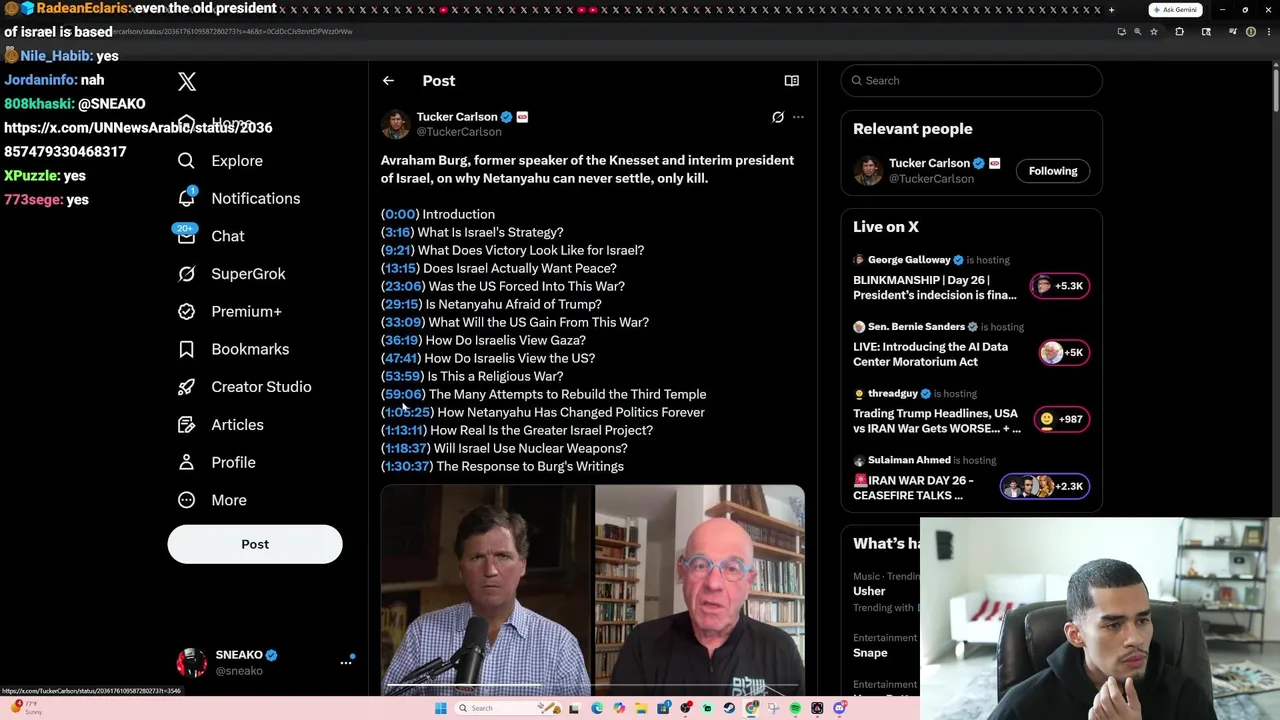Open Steam from the taskbar
The height and width of the screenshot is (720, 1280).
pyautogui.click(x=729, y=708)
